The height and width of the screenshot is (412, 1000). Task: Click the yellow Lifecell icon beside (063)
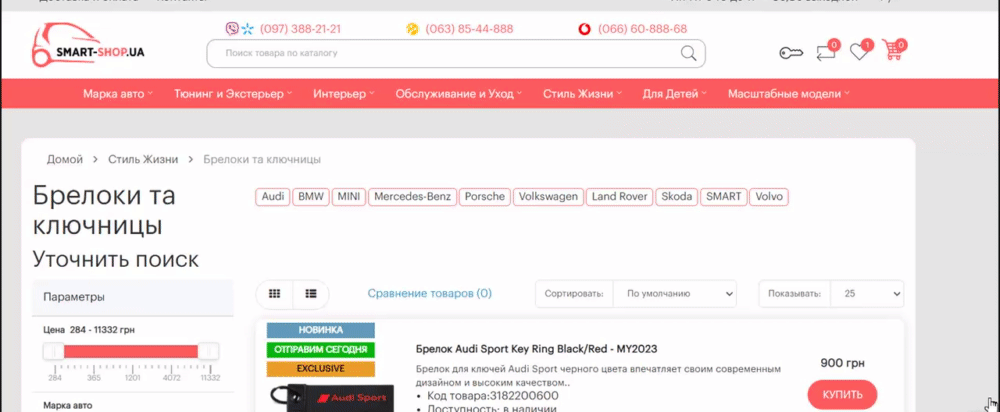point(412,29)
